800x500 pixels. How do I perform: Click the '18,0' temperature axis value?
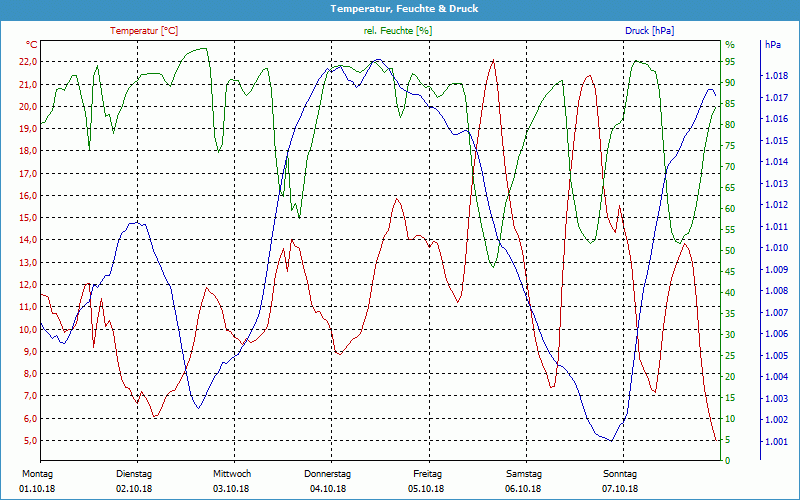pyautogui.click(x=28, y=151)
